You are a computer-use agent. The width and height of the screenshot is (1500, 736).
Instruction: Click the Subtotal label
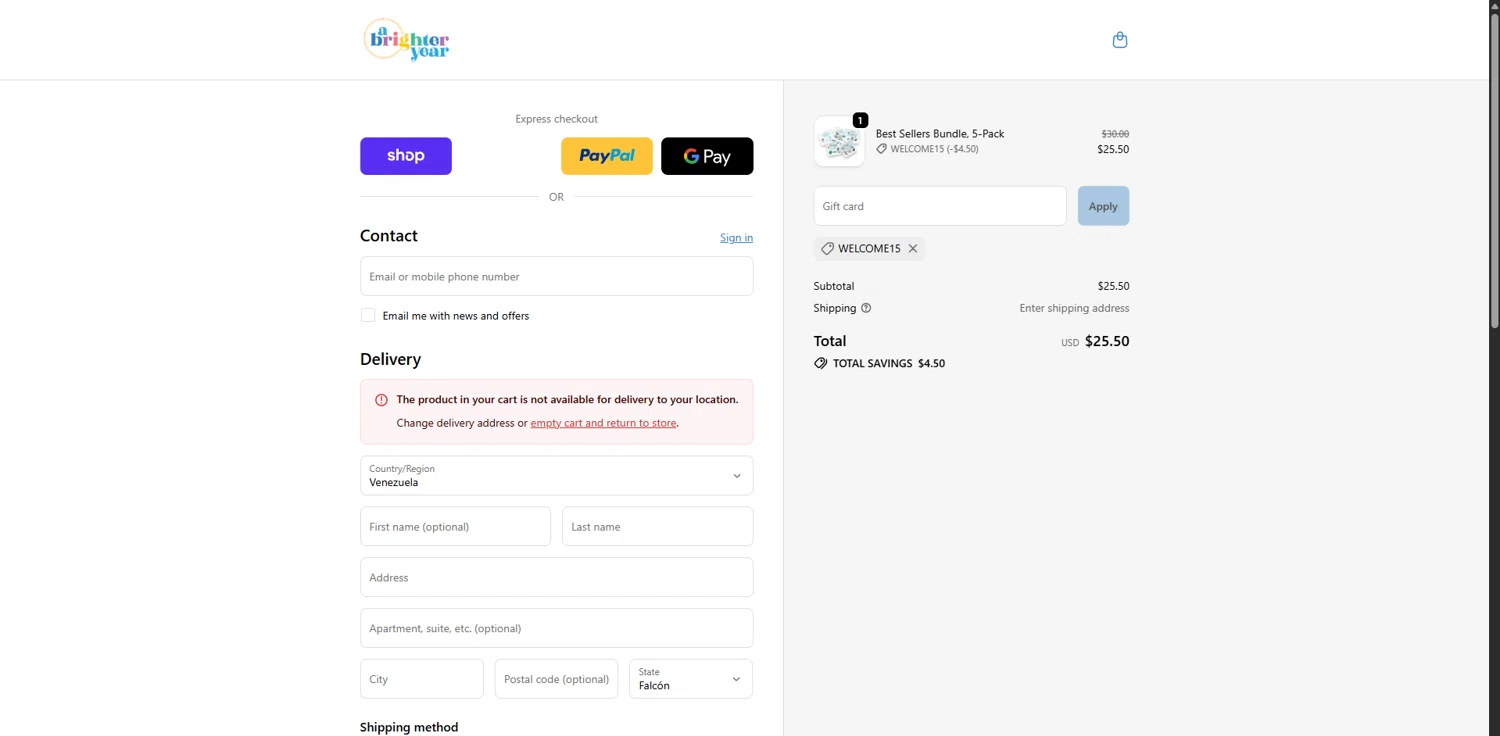point(834,286)
